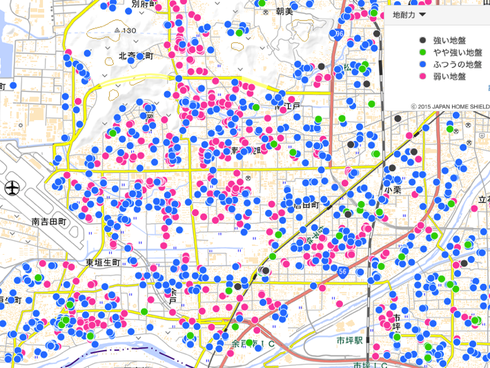The width and height of the screenshot is (490, 368).
Task: Click the pink 弱い地盤 legend dot
Action: click(423, 76)
